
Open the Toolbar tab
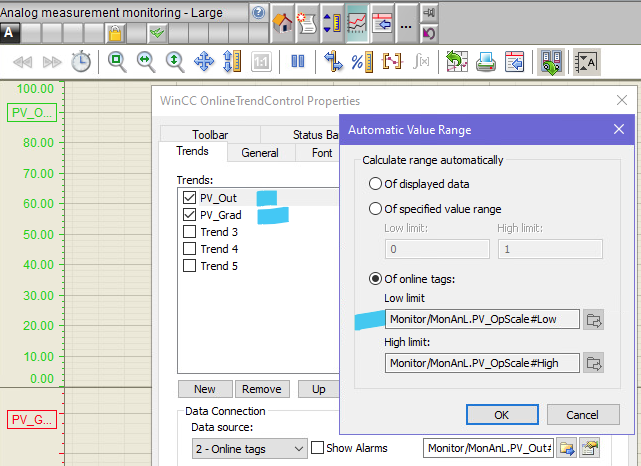click(210, 135)
